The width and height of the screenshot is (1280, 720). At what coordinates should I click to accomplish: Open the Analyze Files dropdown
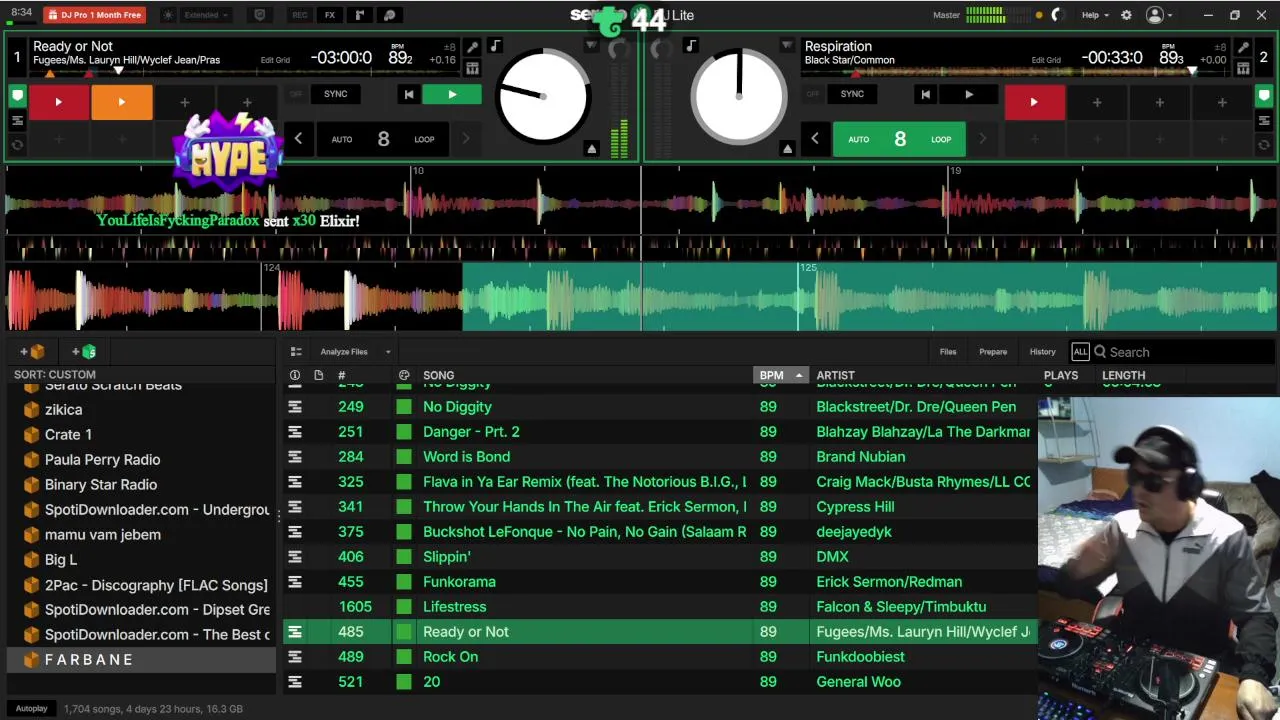click(355, 352)
